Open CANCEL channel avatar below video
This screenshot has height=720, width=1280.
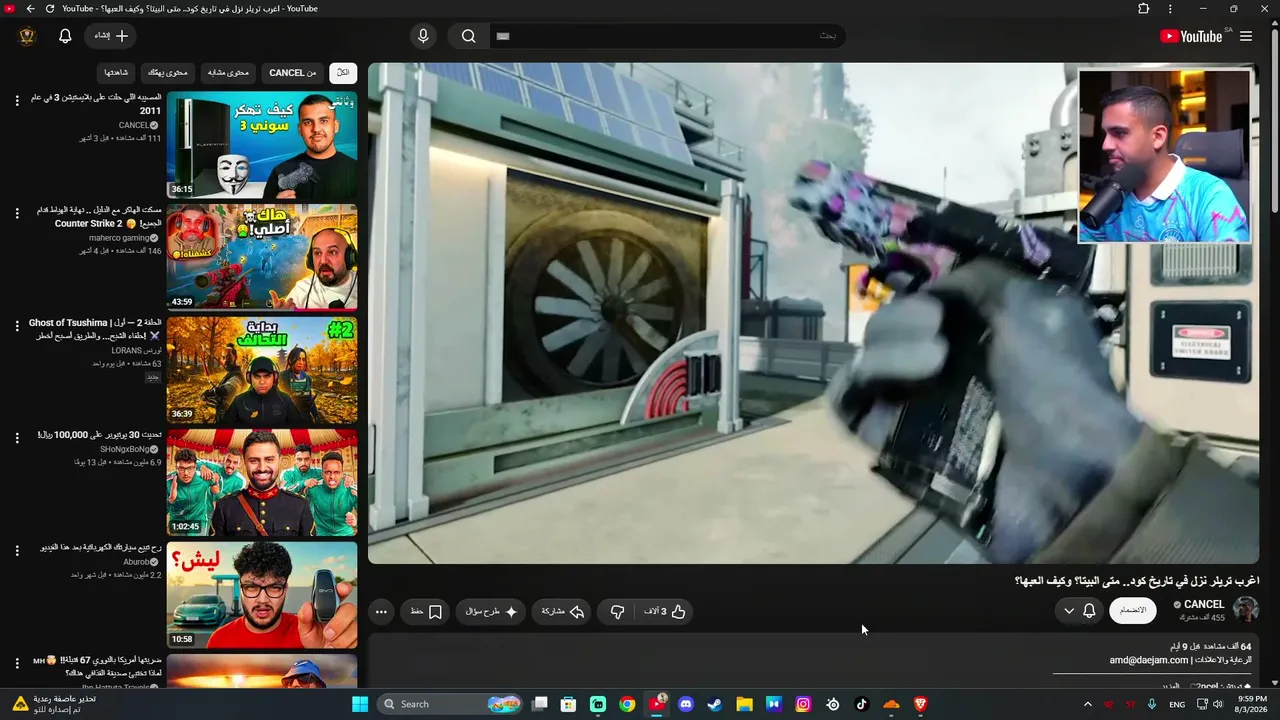[x=1246, y=610]
